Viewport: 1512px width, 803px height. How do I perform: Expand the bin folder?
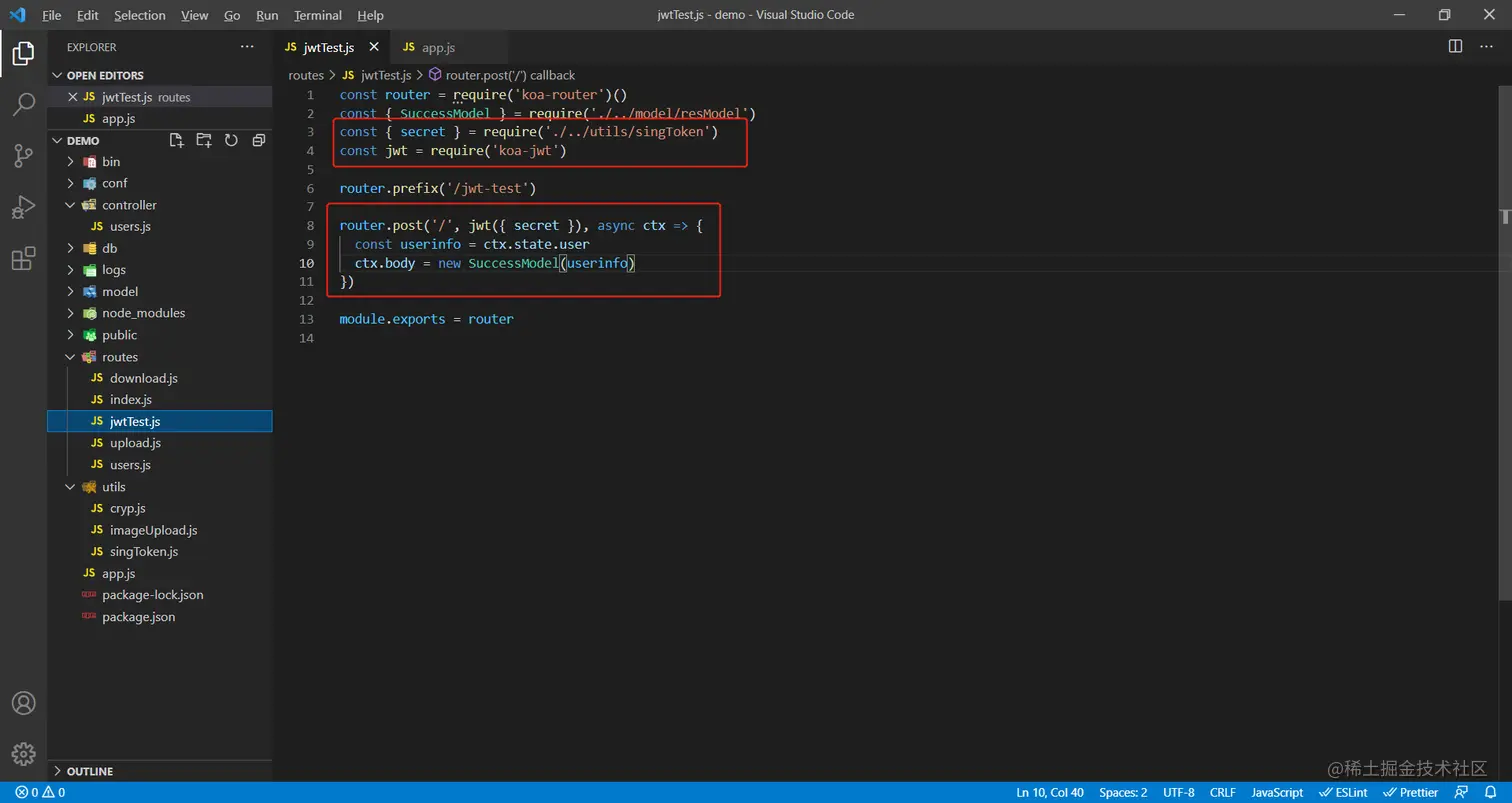160,161
